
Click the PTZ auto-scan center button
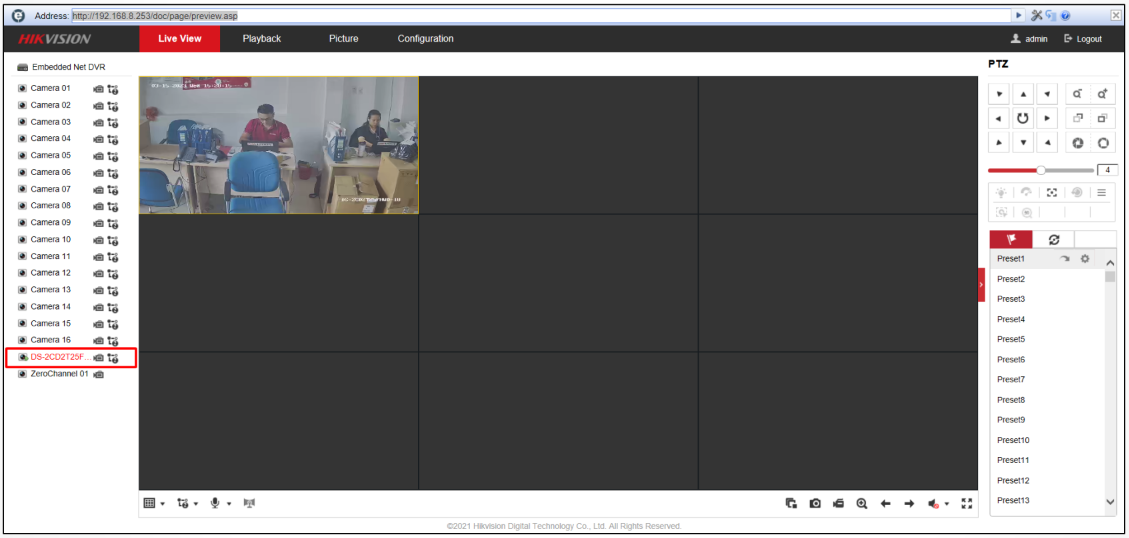(x=1022, y=118)
